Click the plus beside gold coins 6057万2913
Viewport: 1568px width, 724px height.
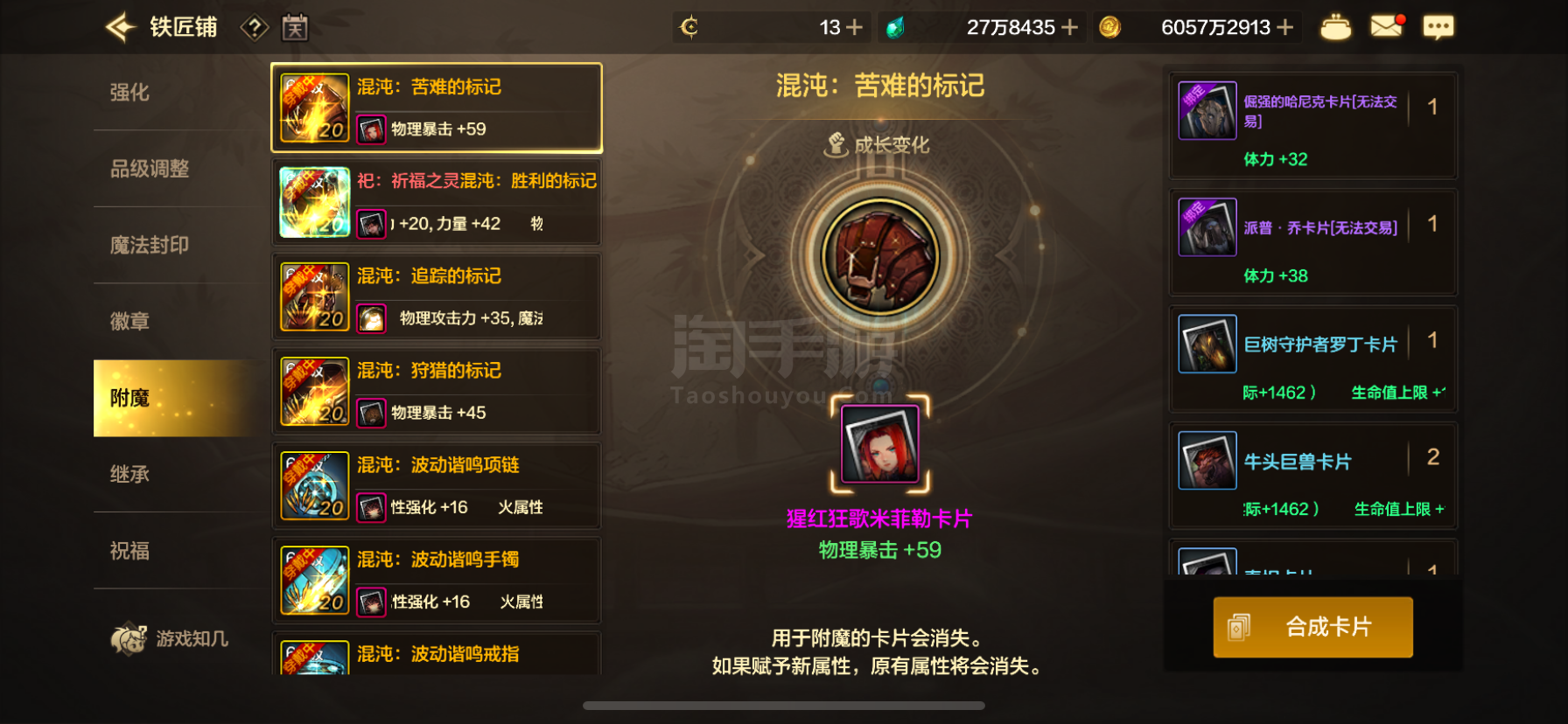[1285, 28]
